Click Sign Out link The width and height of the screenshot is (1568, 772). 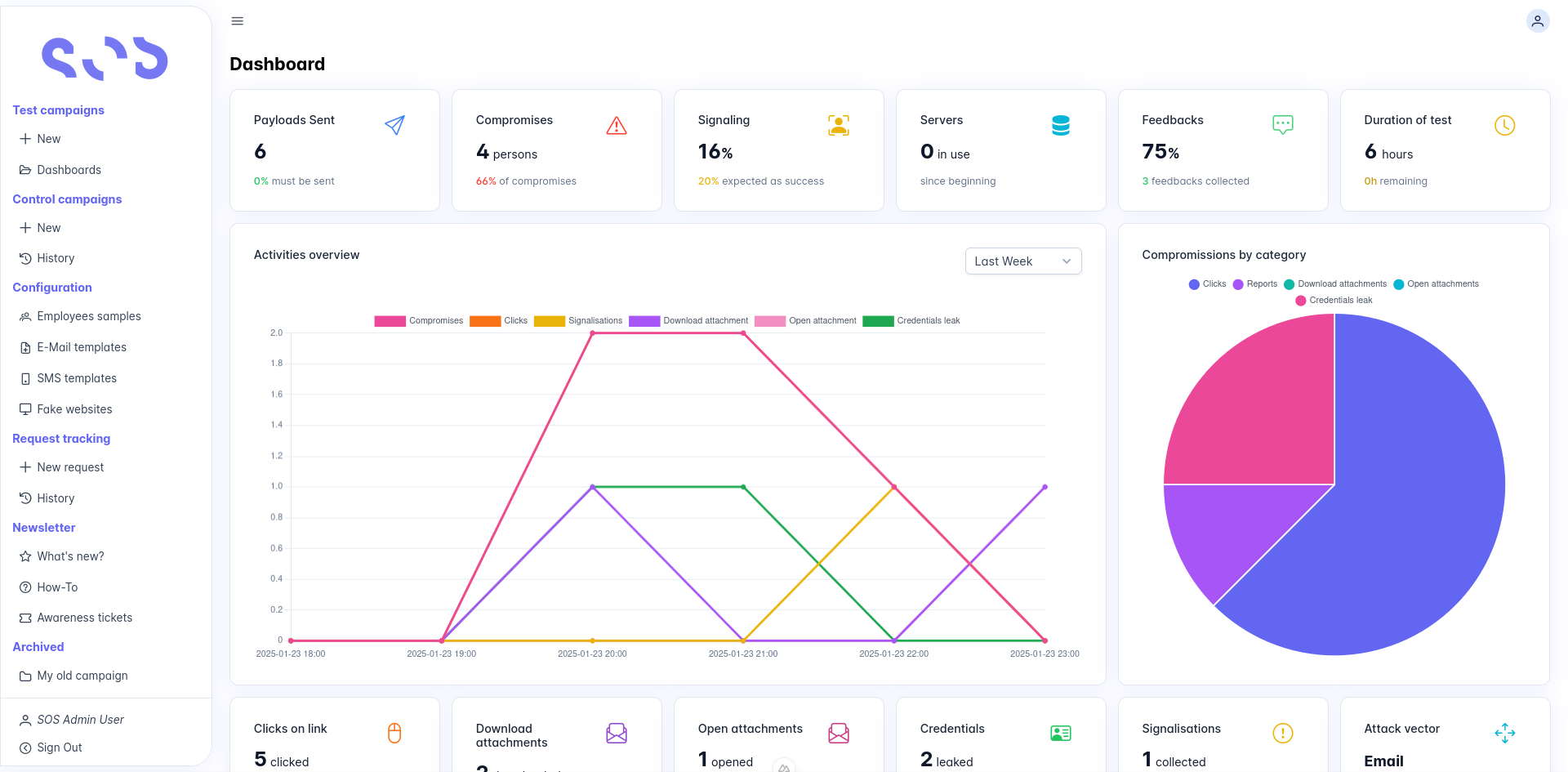click(x=59, y=747)
